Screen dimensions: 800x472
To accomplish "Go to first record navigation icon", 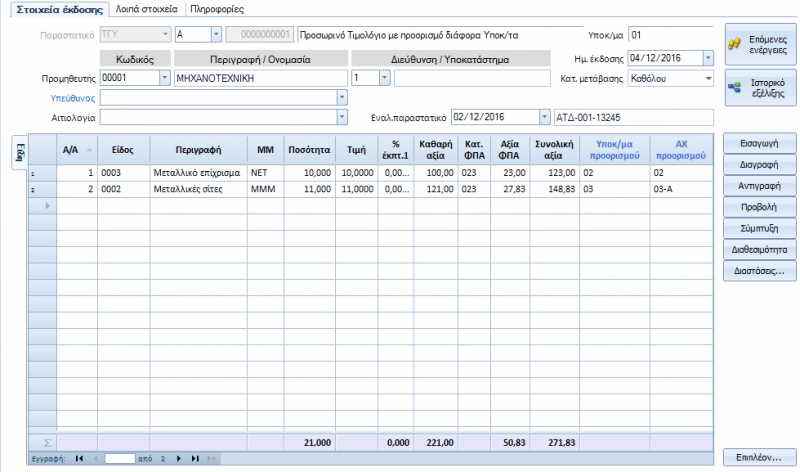I will (x=79, y=458).
